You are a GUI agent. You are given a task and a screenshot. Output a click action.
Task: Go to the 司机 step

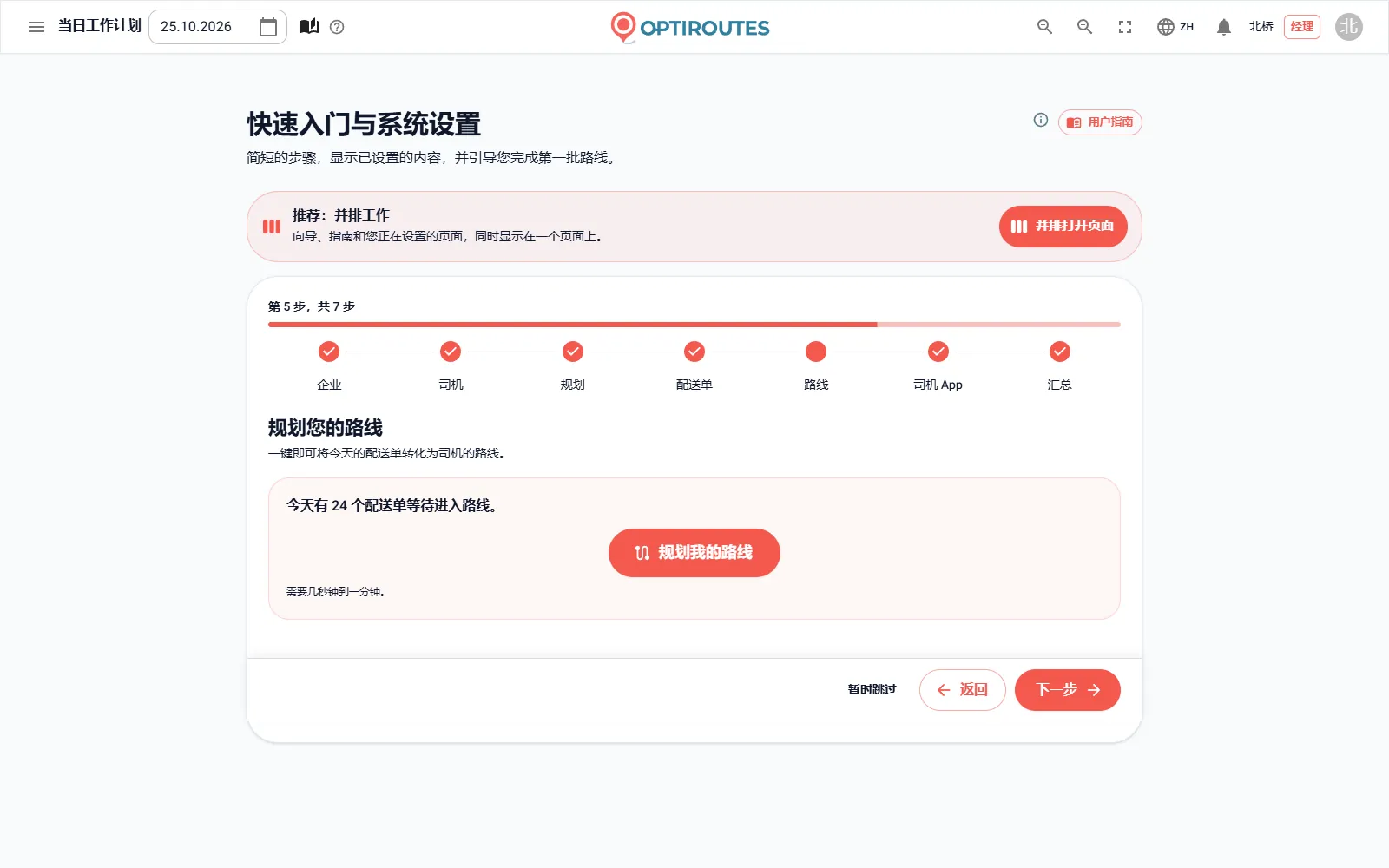451,365
